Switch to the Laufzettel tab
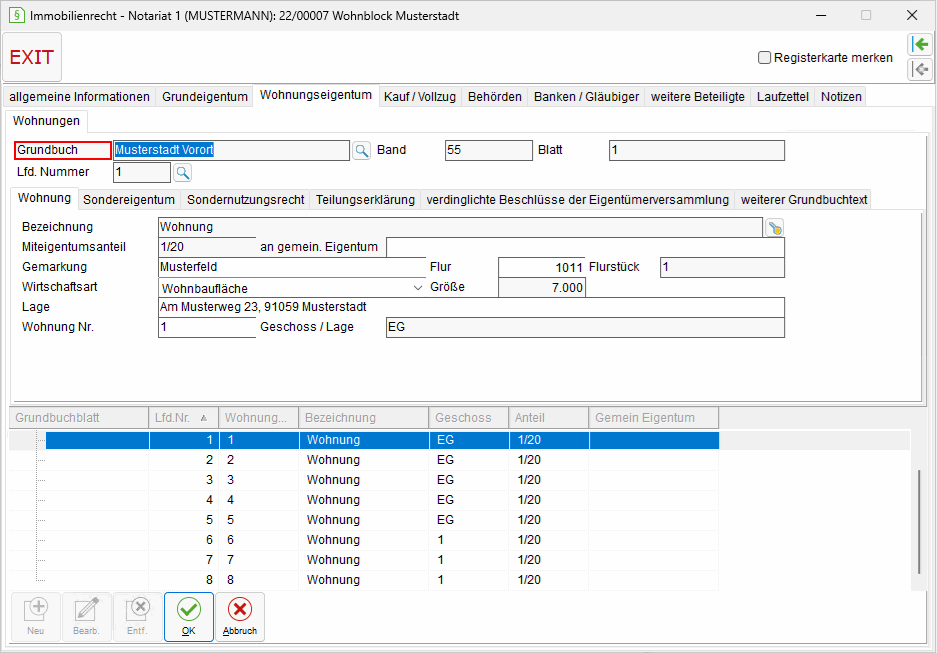This screenshot has height=653, width=937. [x=783, y=97]
